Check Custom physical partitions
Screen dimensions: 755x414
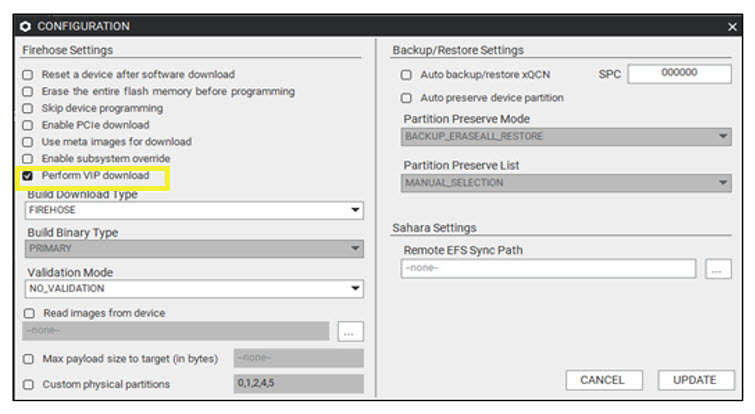tap(29, 384)
